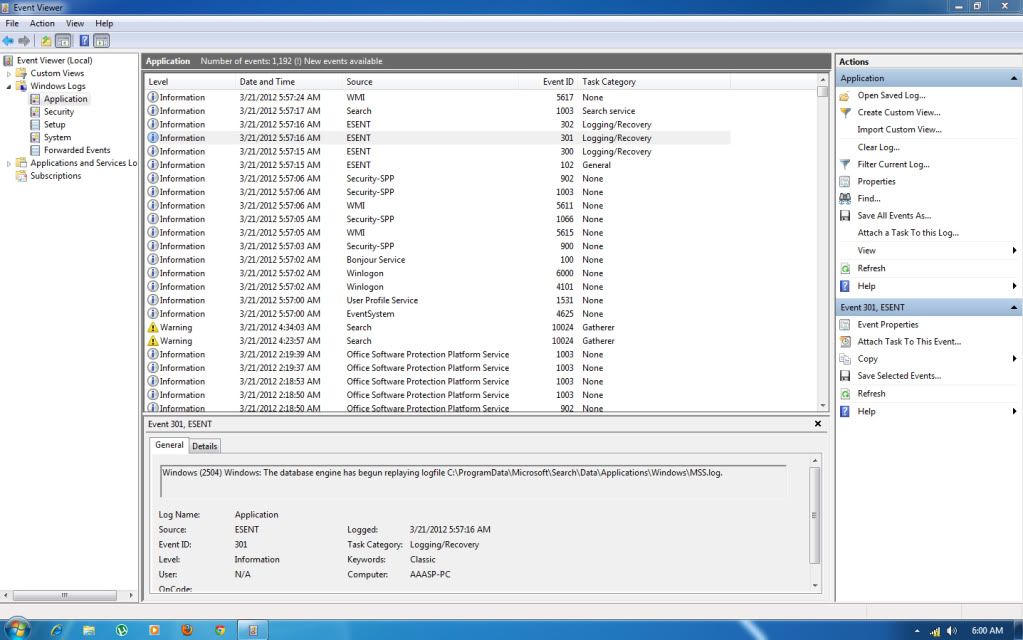Open the View menu in menu bar
1023x640 pixels.
pos(75,23)
